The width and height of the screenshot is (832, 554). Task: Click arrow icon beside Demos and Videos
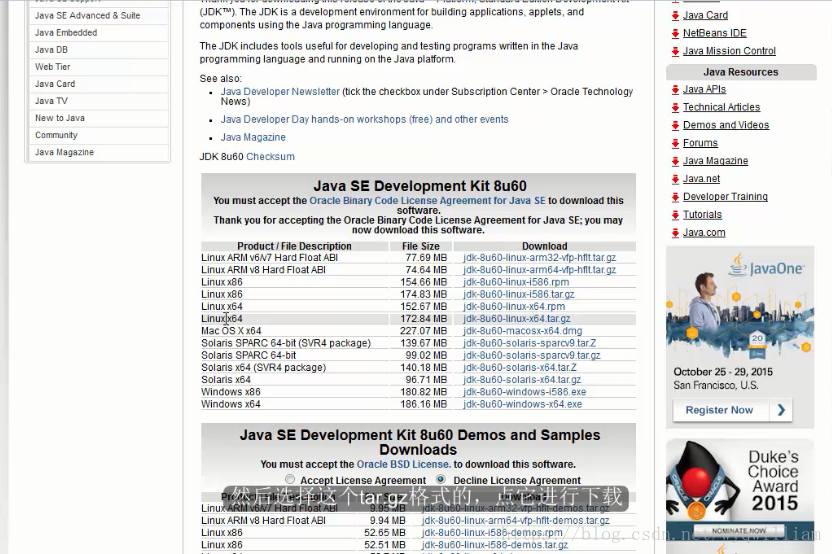point(675,126)
